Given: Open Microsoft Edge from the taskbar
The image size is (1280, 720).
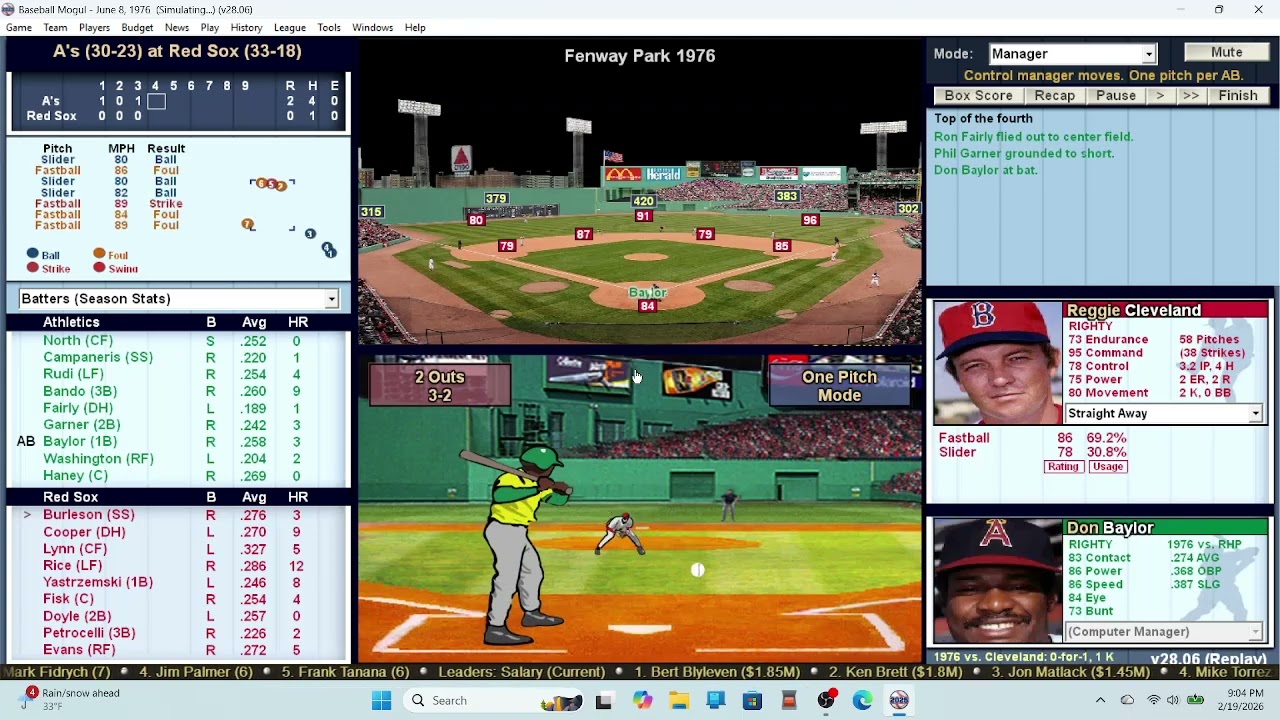Looking at the screenshot, I should click(x=862, y=701).
